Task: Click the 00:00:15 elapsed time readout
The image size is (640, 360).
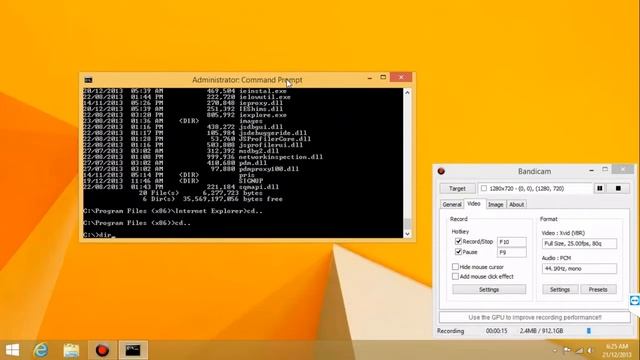Action: [x=496, y=331]
